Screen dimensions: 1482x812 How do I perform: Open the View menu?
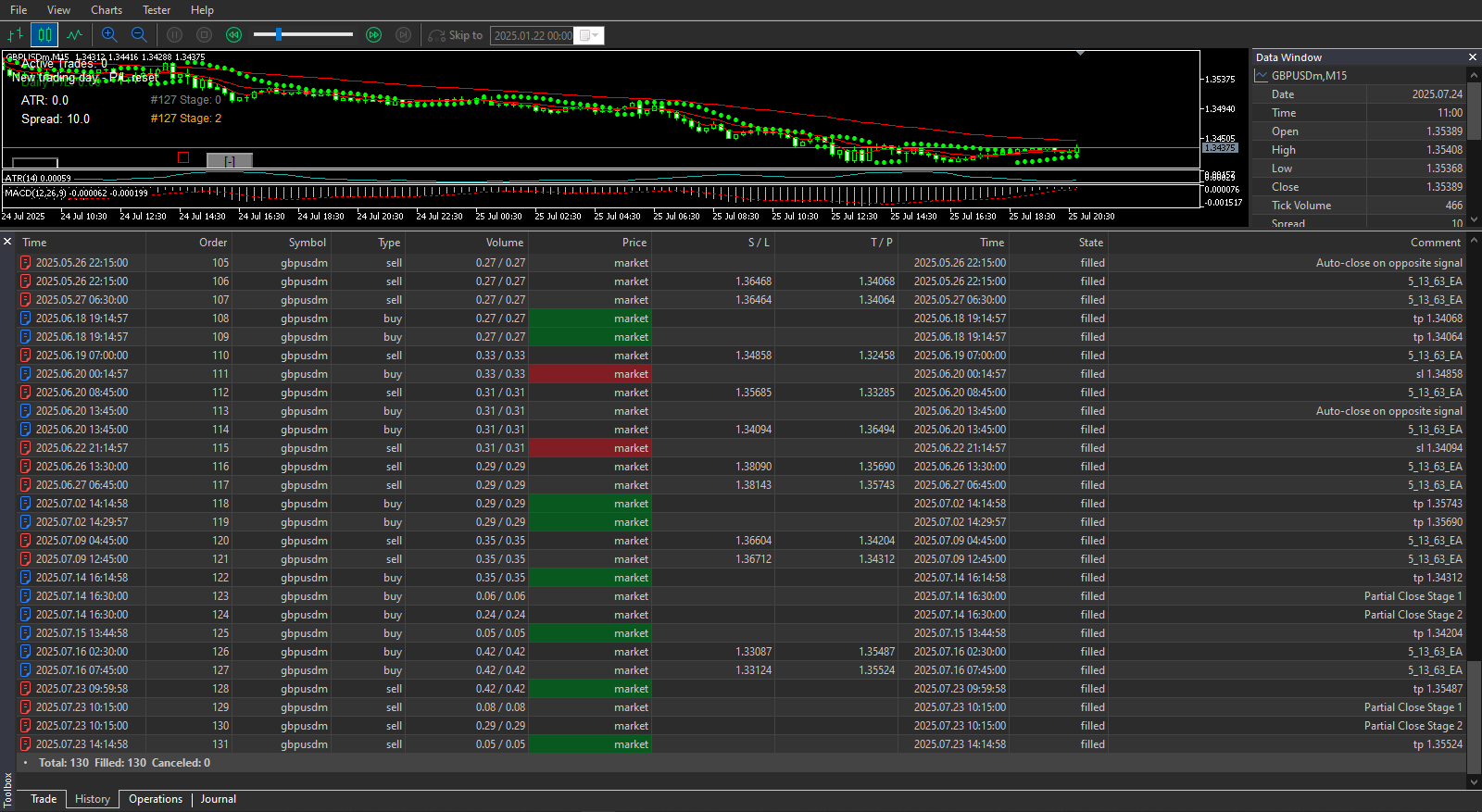(x=58, y=10)
